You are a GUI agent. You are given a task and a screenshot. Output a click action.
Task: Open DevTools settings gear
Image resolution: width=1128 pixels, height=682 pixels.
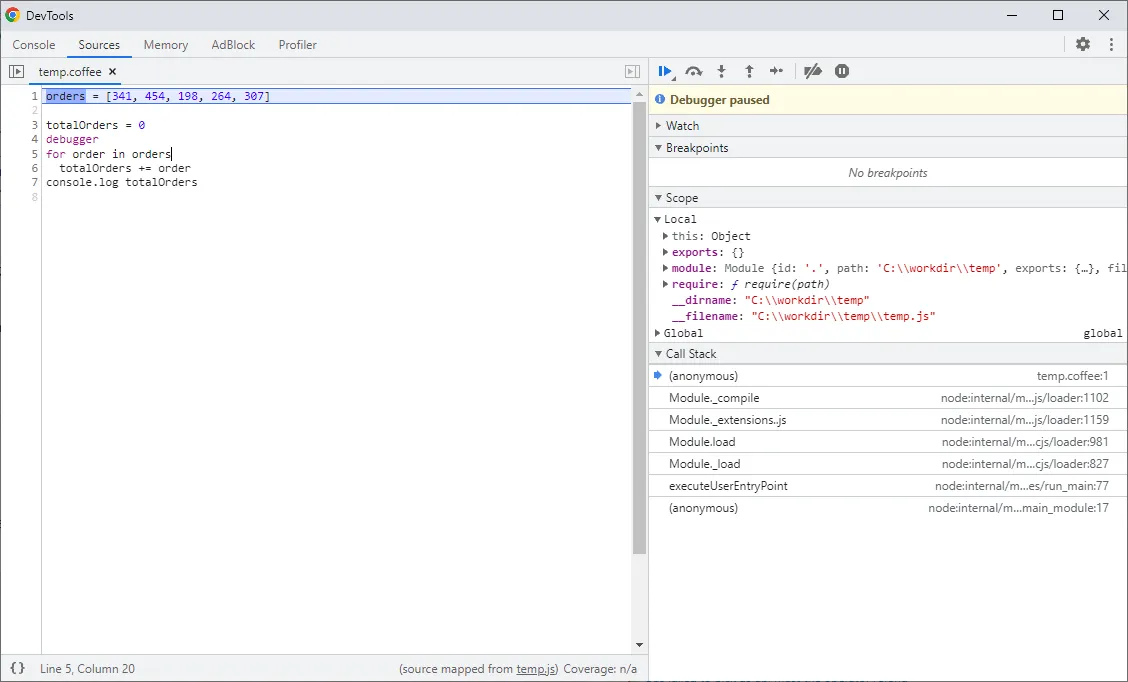1083,44
